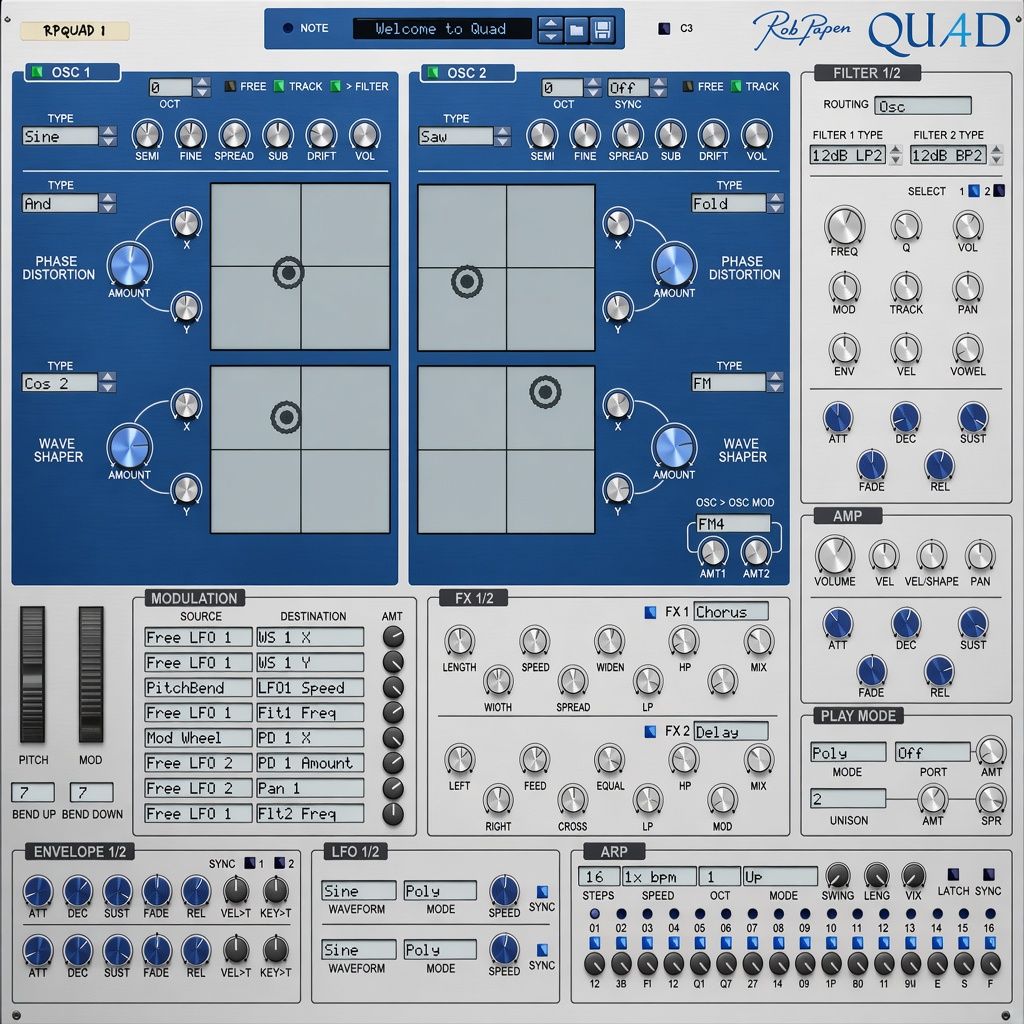This screenshot has width=1024, height=1024.
Task: Open the FX 1/2 section tab
Action: (x=475, y=598)
